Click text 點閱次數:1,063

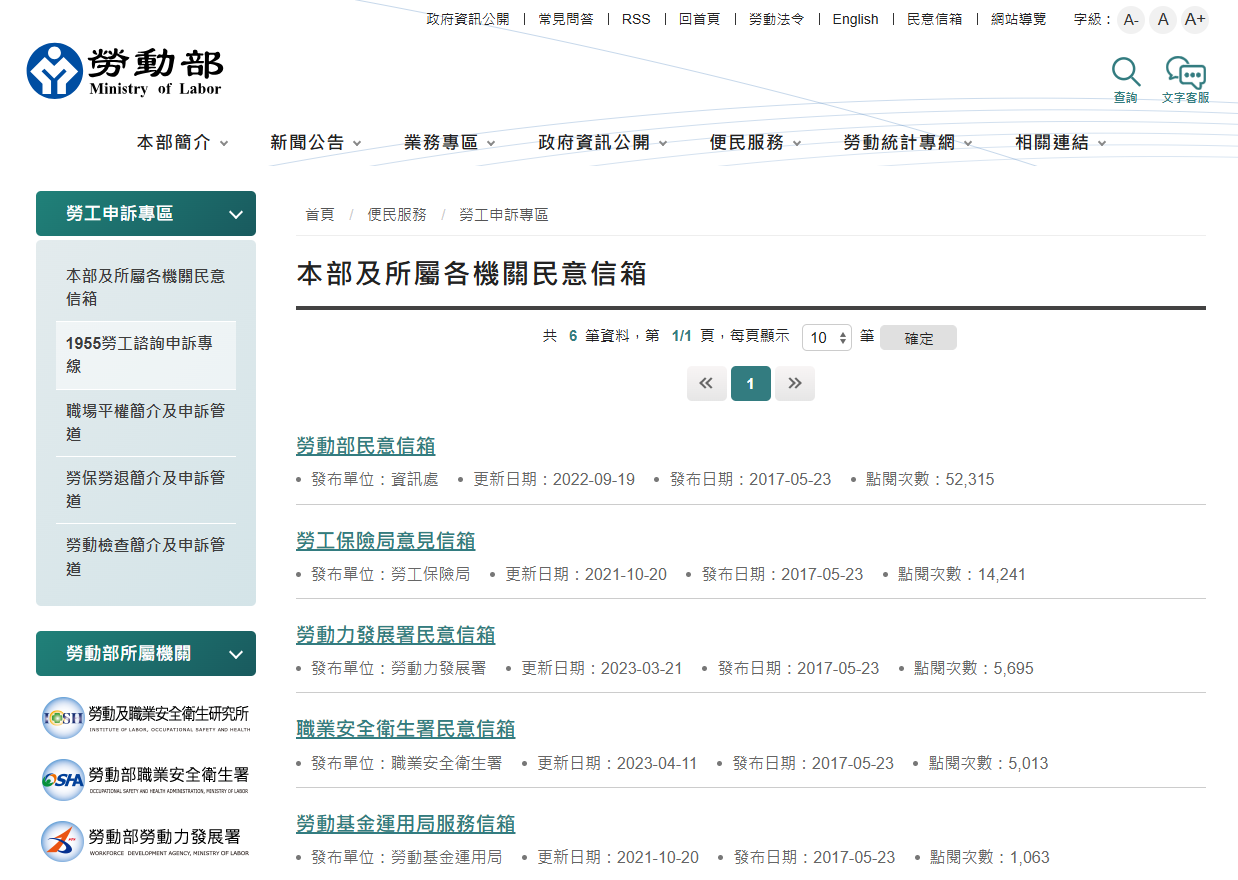point(990,858)
